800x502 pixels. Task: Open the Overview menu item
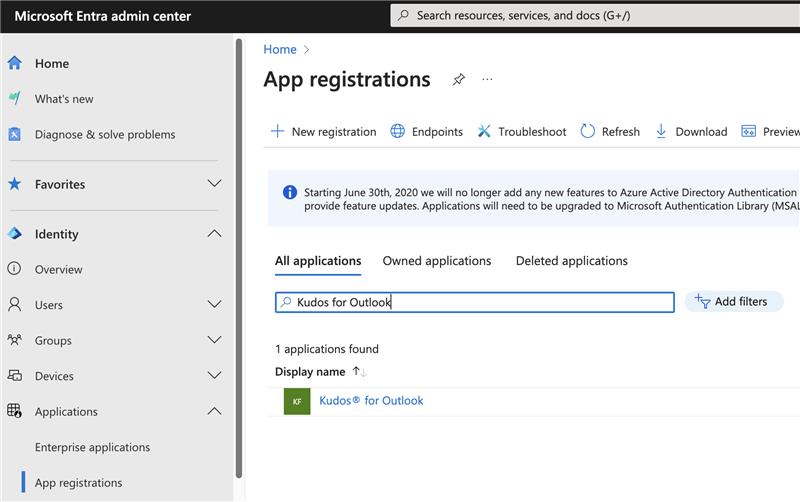59,269
